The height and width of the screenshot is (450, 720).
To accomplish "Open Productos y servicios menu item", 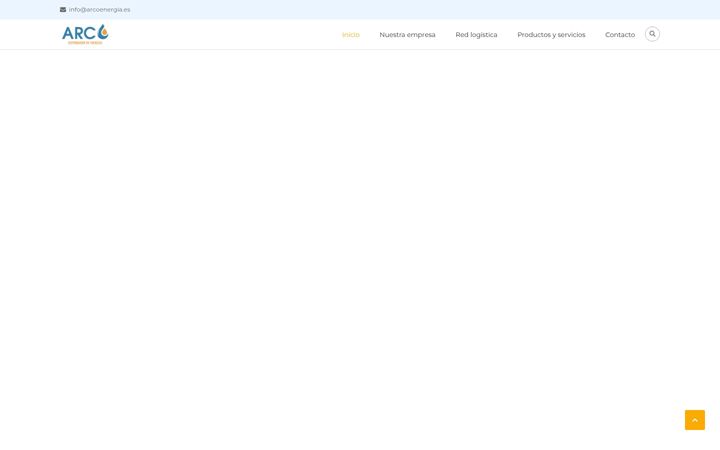I will click(551, 35).
